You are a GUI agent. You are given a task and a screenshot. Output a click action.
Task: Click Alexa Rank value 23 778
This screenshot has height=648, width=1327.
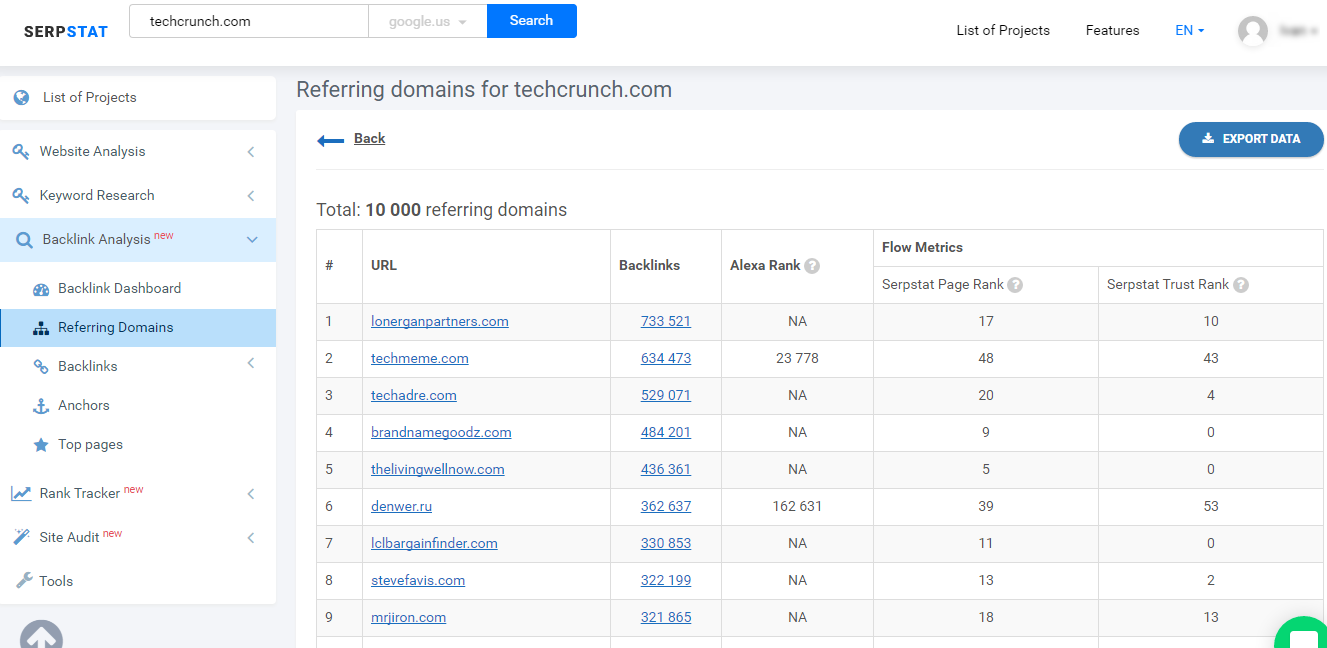[797, 359]
